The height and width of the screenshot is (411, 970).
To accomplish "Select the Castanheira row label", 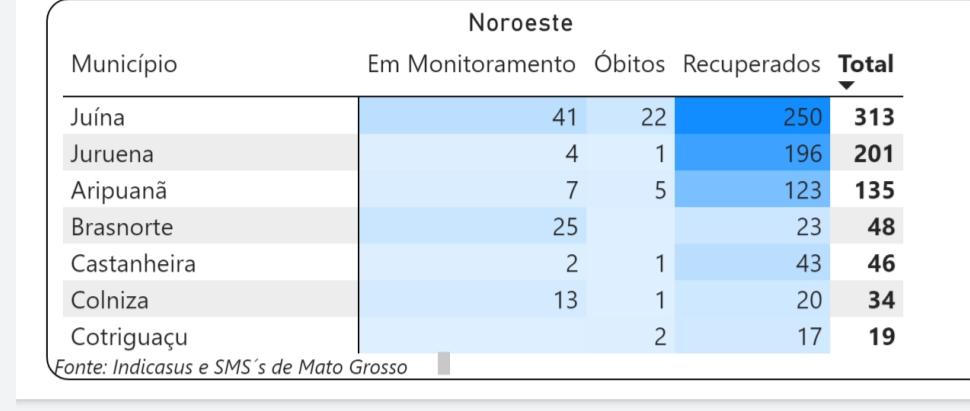I will click(133, 264).
